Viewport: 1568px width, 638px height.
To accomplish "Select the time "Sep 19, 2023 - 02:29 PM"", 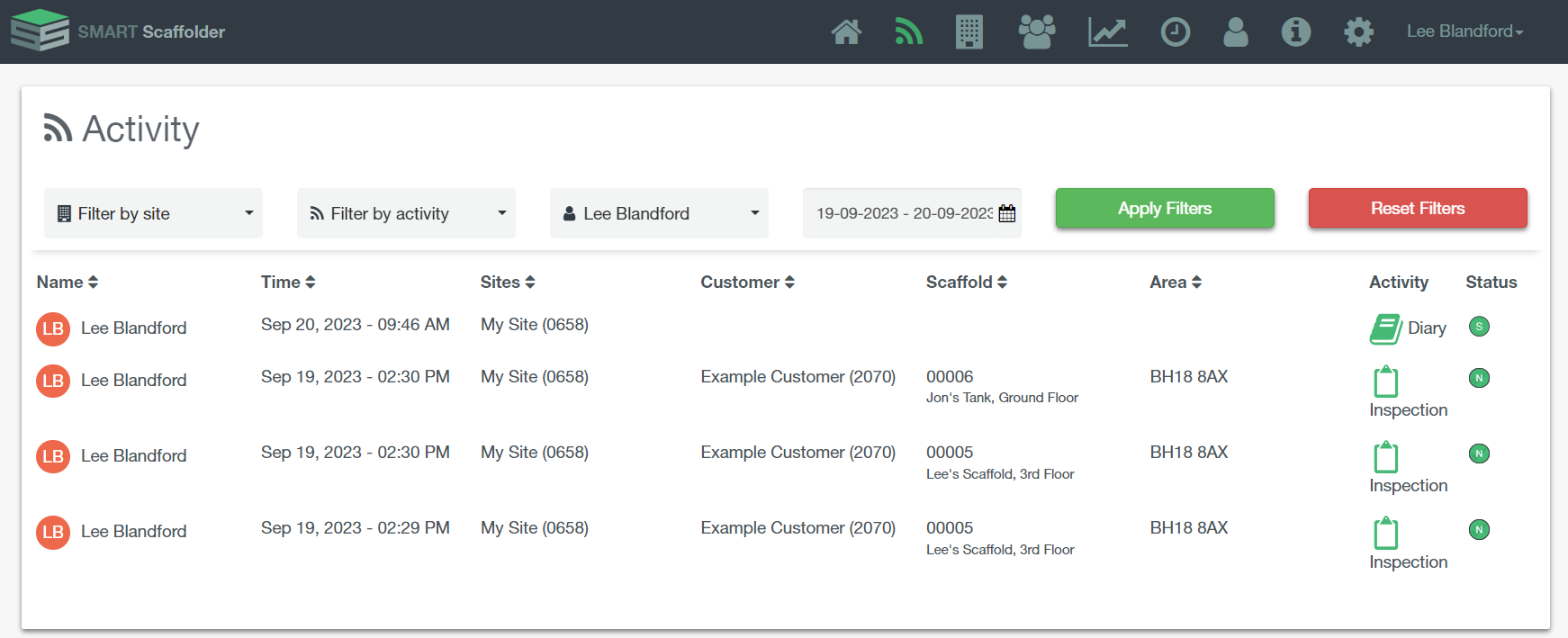I will 356,527.
